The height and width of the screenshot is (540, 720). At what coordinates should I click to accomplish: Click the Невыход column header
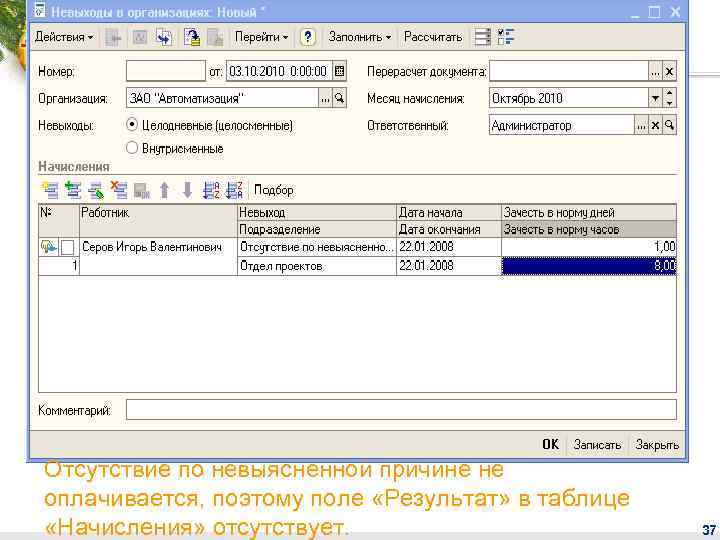click(x=316, y=213)
